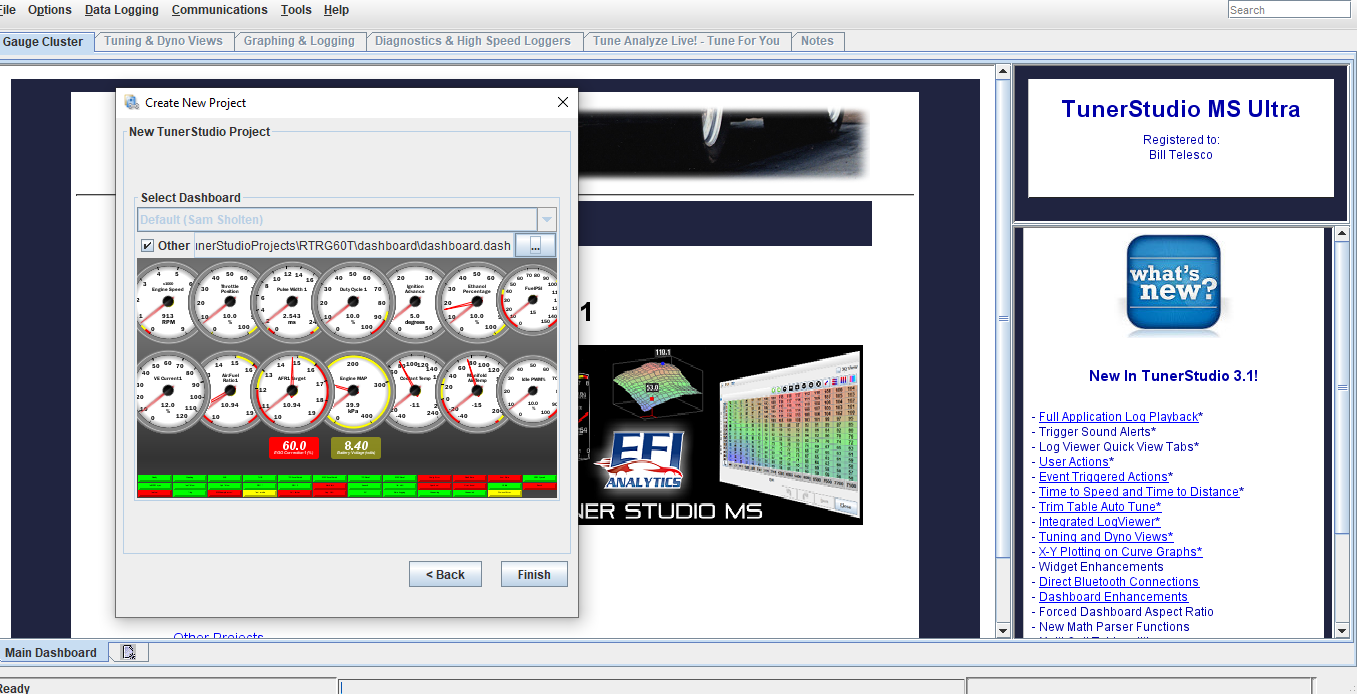Click the Manifold Air Temp gauge in preview
The height and width of the screenshot is (694, 1357).
(477, 390)
